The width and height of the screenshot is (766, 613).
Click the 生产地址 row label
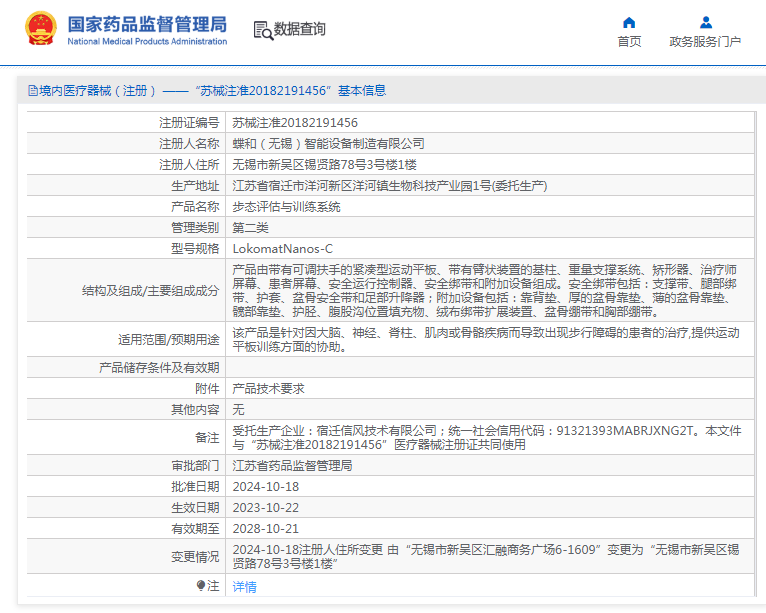(195, 186)
